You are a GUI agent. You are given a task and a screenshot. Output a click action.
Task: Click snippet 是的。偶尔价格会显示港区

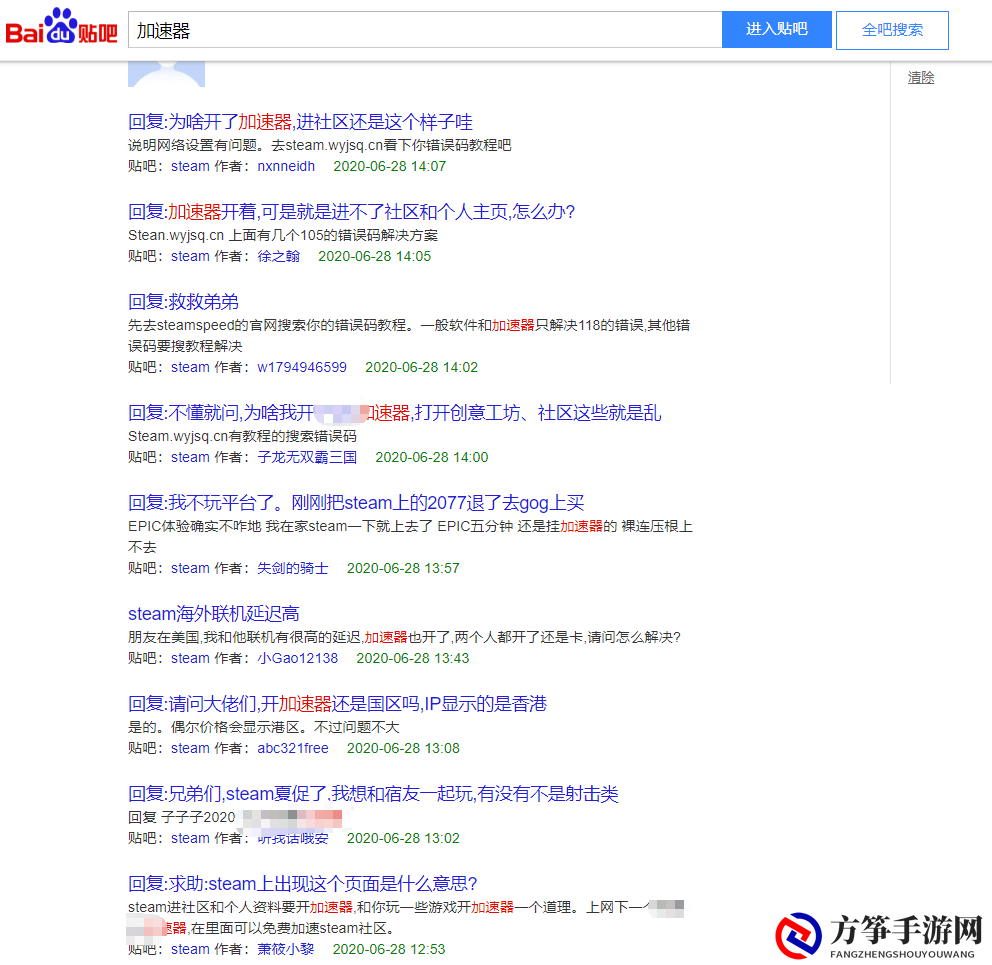pos(264,727)
